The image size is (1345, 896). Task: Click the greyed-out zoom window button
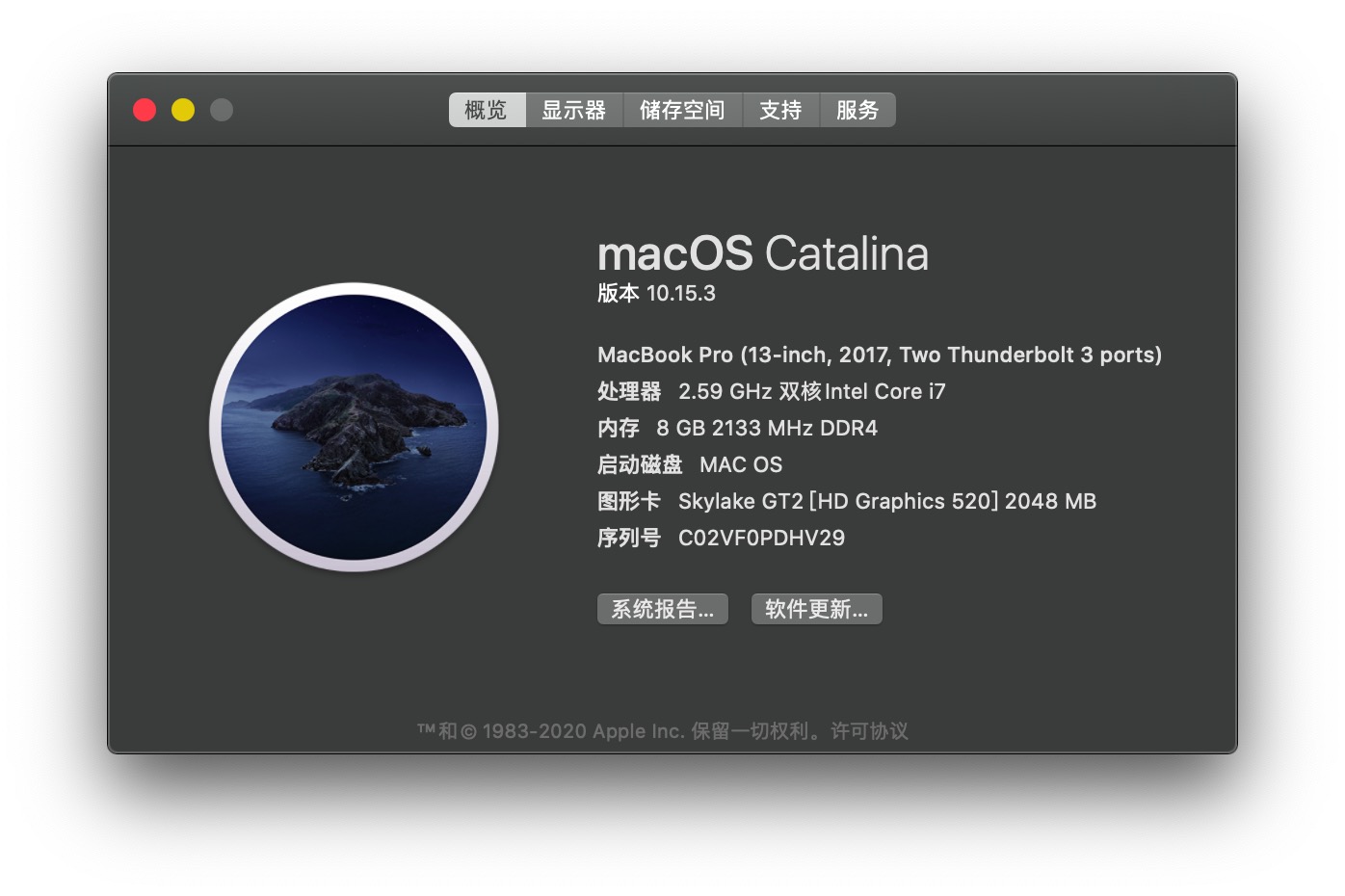point(222,110)
